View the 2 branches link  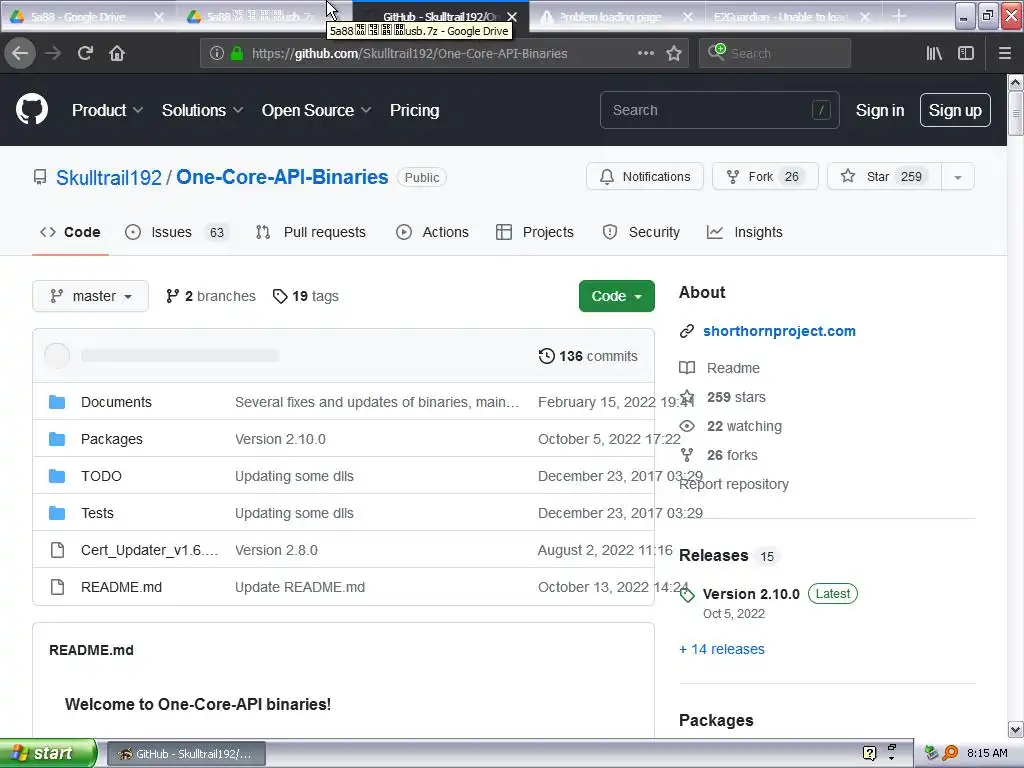(x=211, y=296)
